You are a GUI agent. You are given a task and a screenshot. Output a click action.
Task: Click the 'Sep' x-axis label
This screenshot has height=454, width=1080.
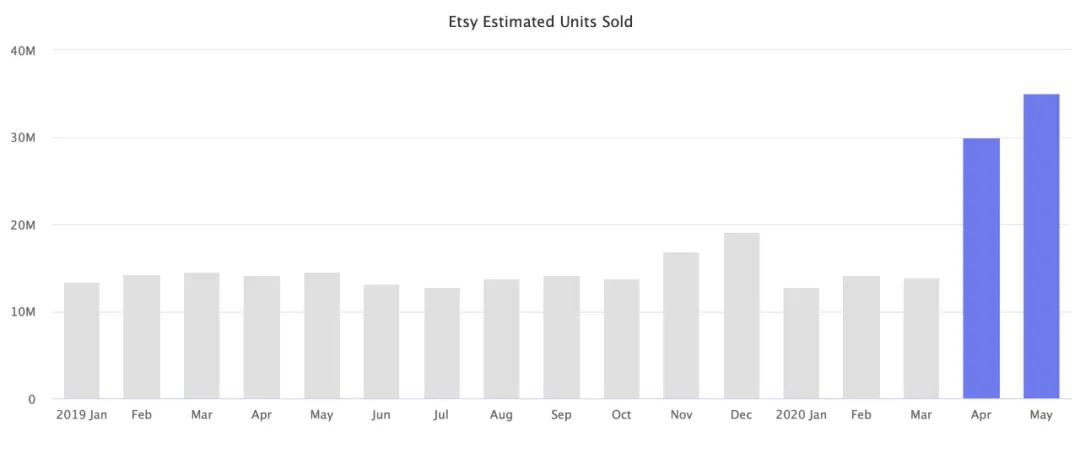click(x=561, y=415)
